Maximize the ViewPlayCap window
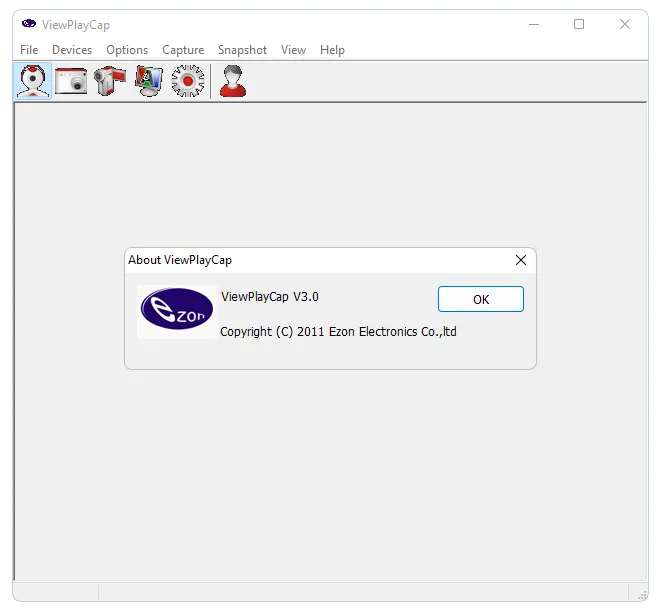Screen dimensions: 659x608 tap(579, 24)
